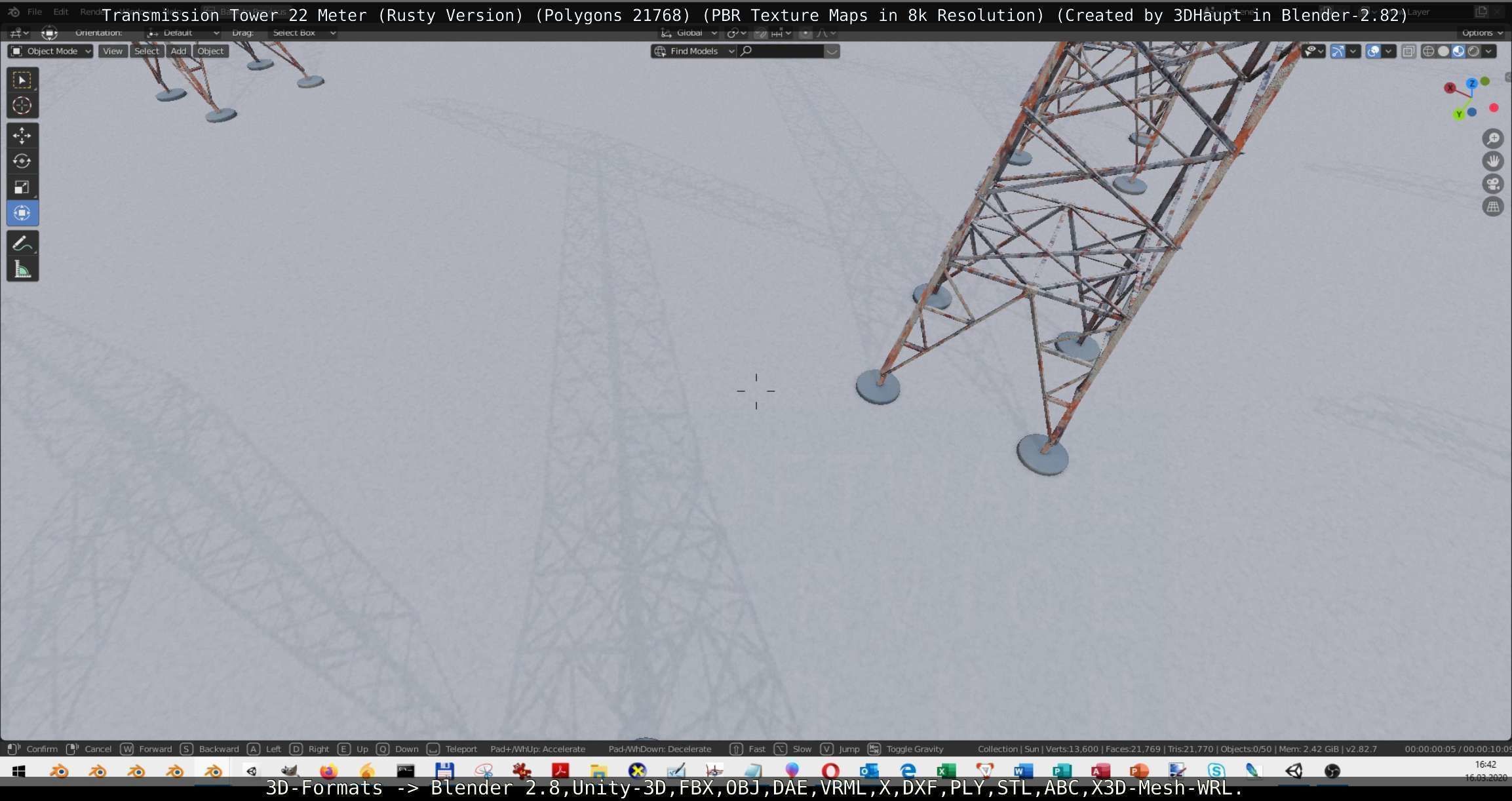Switch to wireframe viewport shading
This screenshot has width=1512, height=801.
pos(1429,51)
